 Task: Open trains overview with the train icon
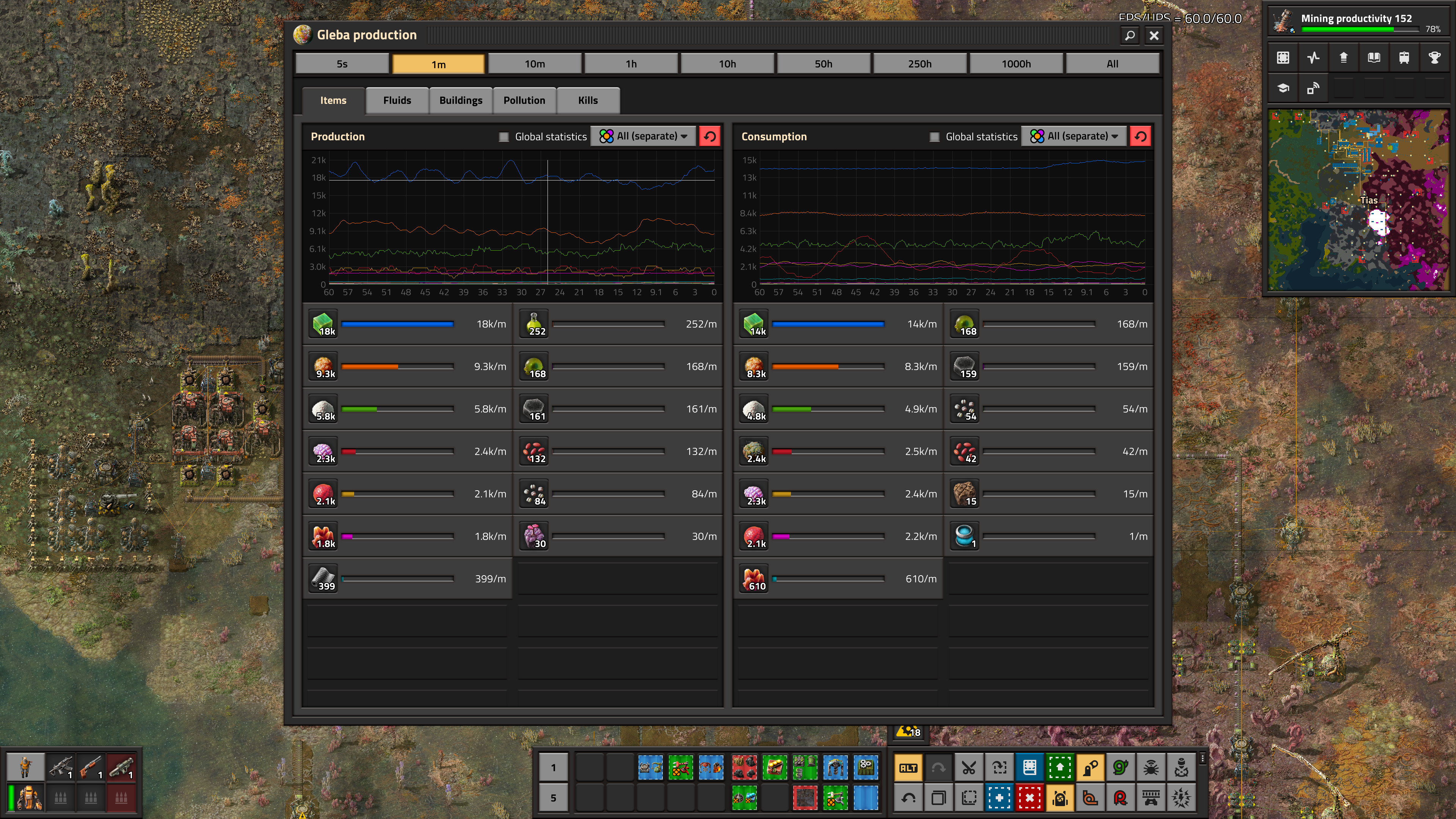pos(1404,58)
